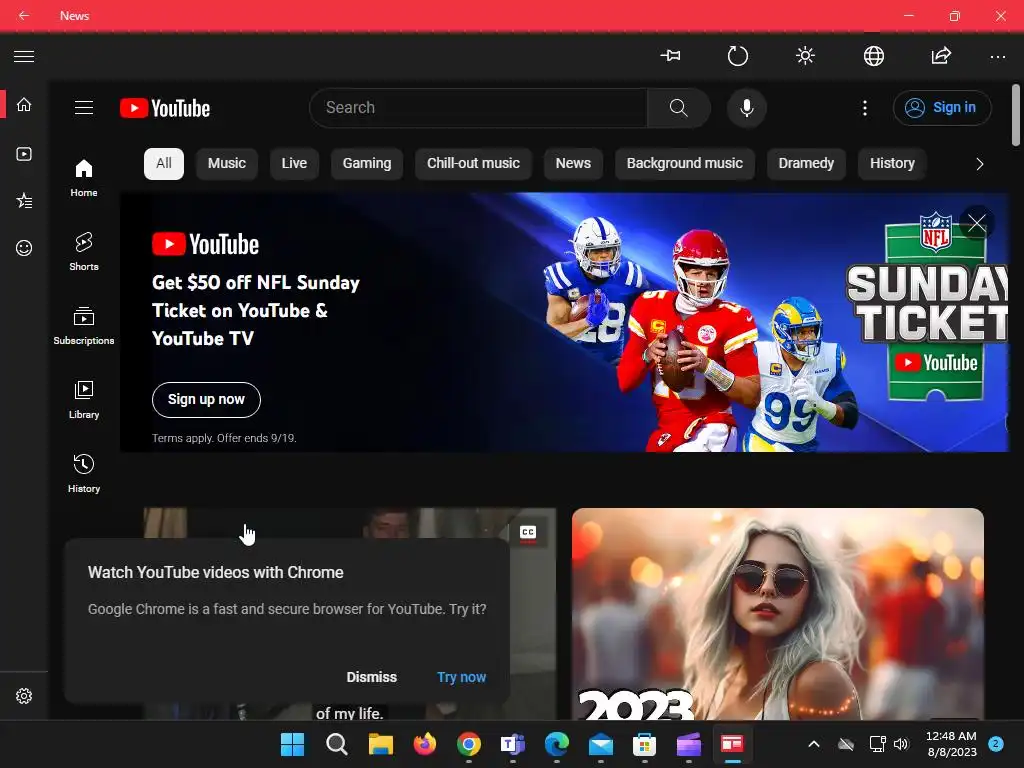1024x768 pixels.
Task: Click Sign up now button
Action: pos(206,400)
